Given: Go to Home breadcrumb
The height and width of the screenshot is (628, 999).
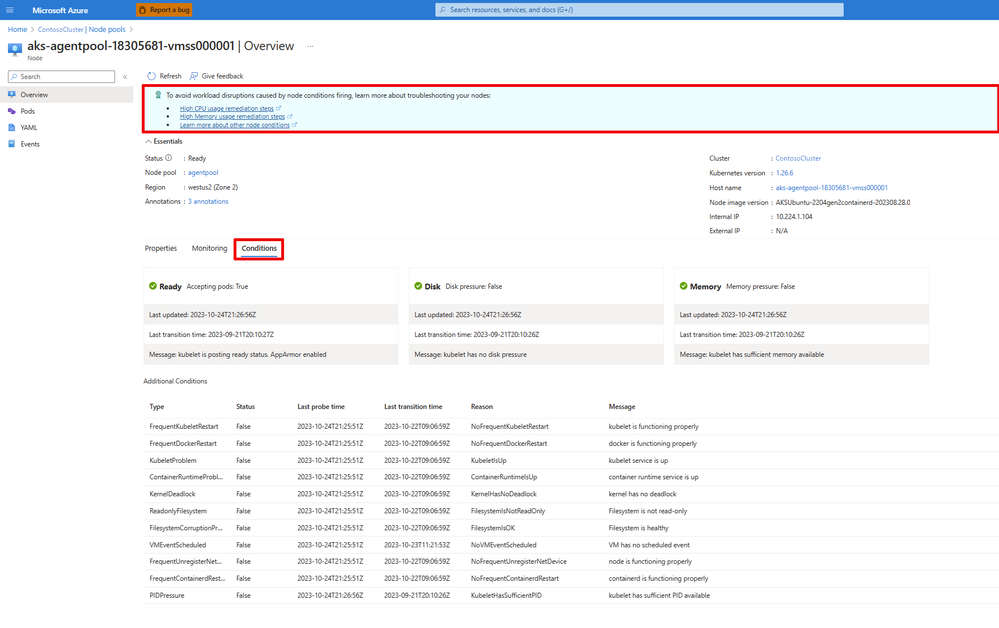Looking at the screenshot, I should [17, 29].
